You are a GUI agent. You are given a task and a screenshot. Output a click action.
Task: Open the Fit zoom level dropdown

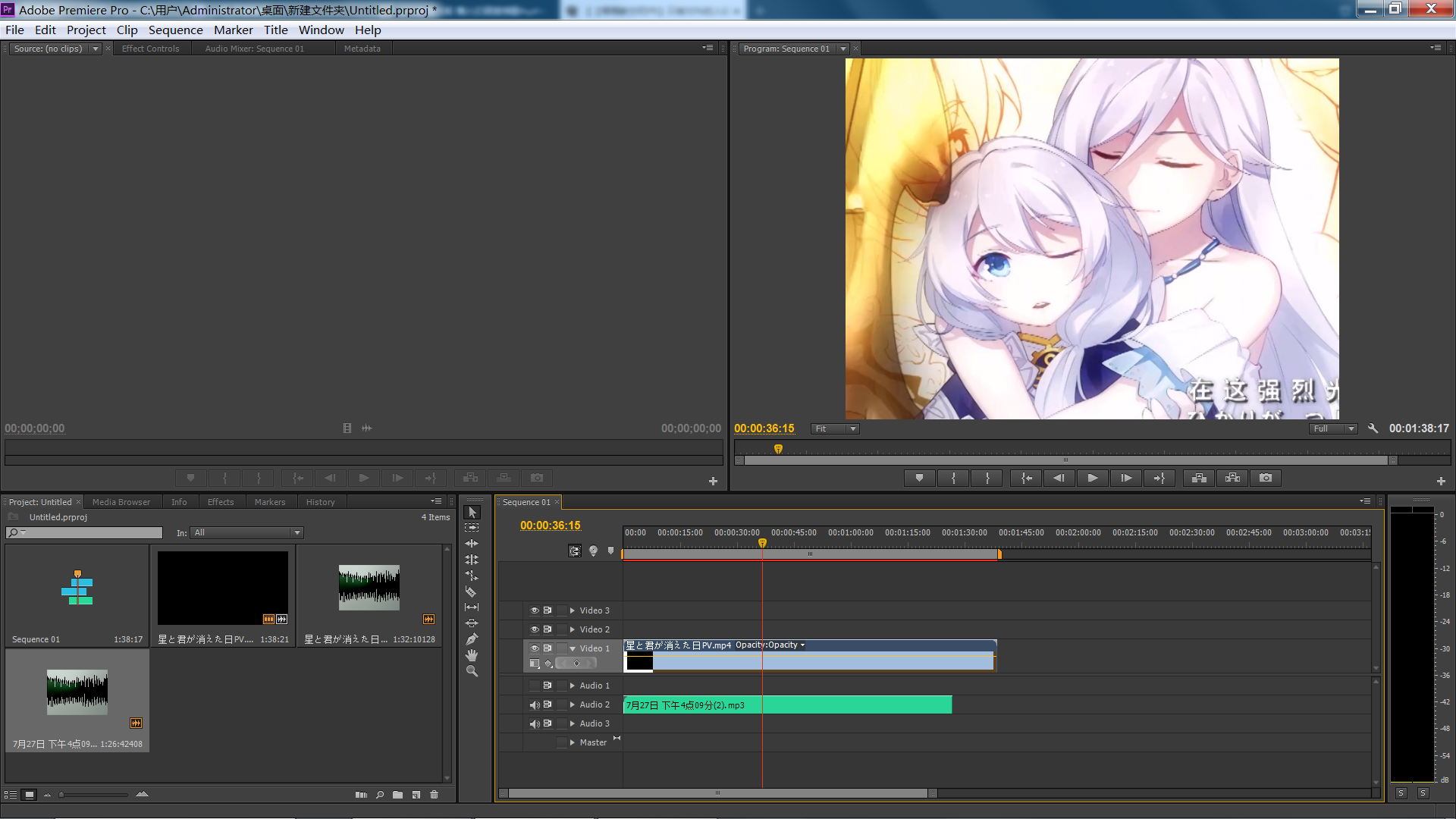coord(835,428)
